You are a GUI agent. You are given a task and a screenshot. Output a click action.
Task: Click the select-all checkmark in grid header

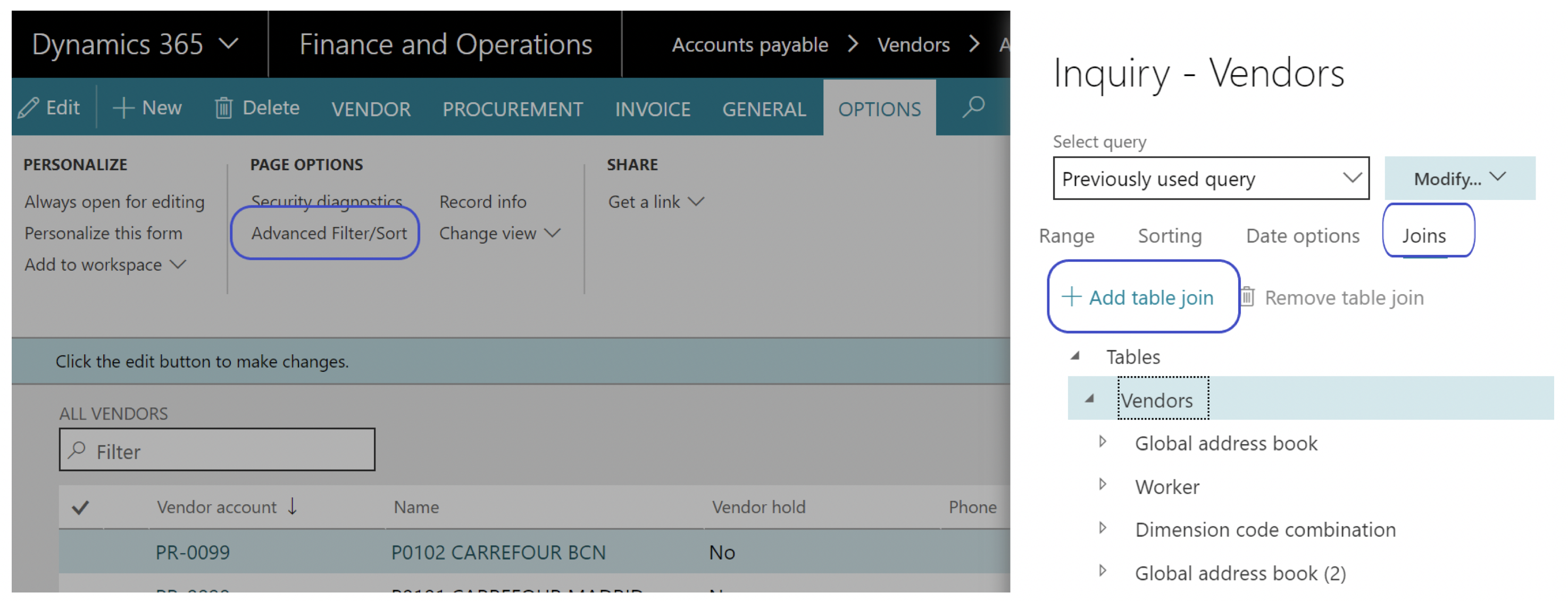click(80, 507)
